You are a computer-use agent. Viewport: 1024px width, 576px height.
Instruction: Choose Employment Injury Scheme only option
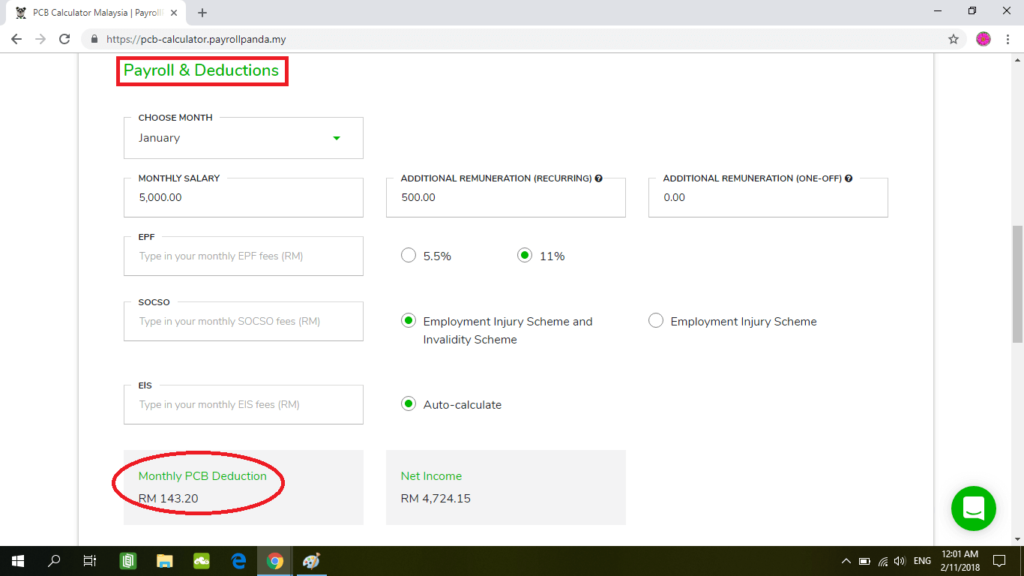click(656, 321)
